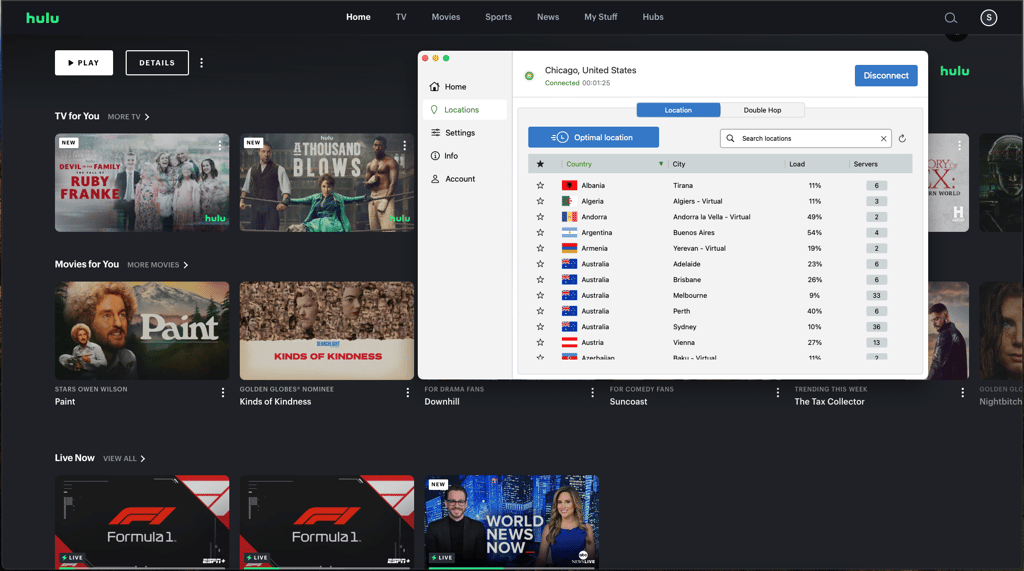
Task: Open options menu for Kinds of Kindness
Action: [x=408, y=393]
